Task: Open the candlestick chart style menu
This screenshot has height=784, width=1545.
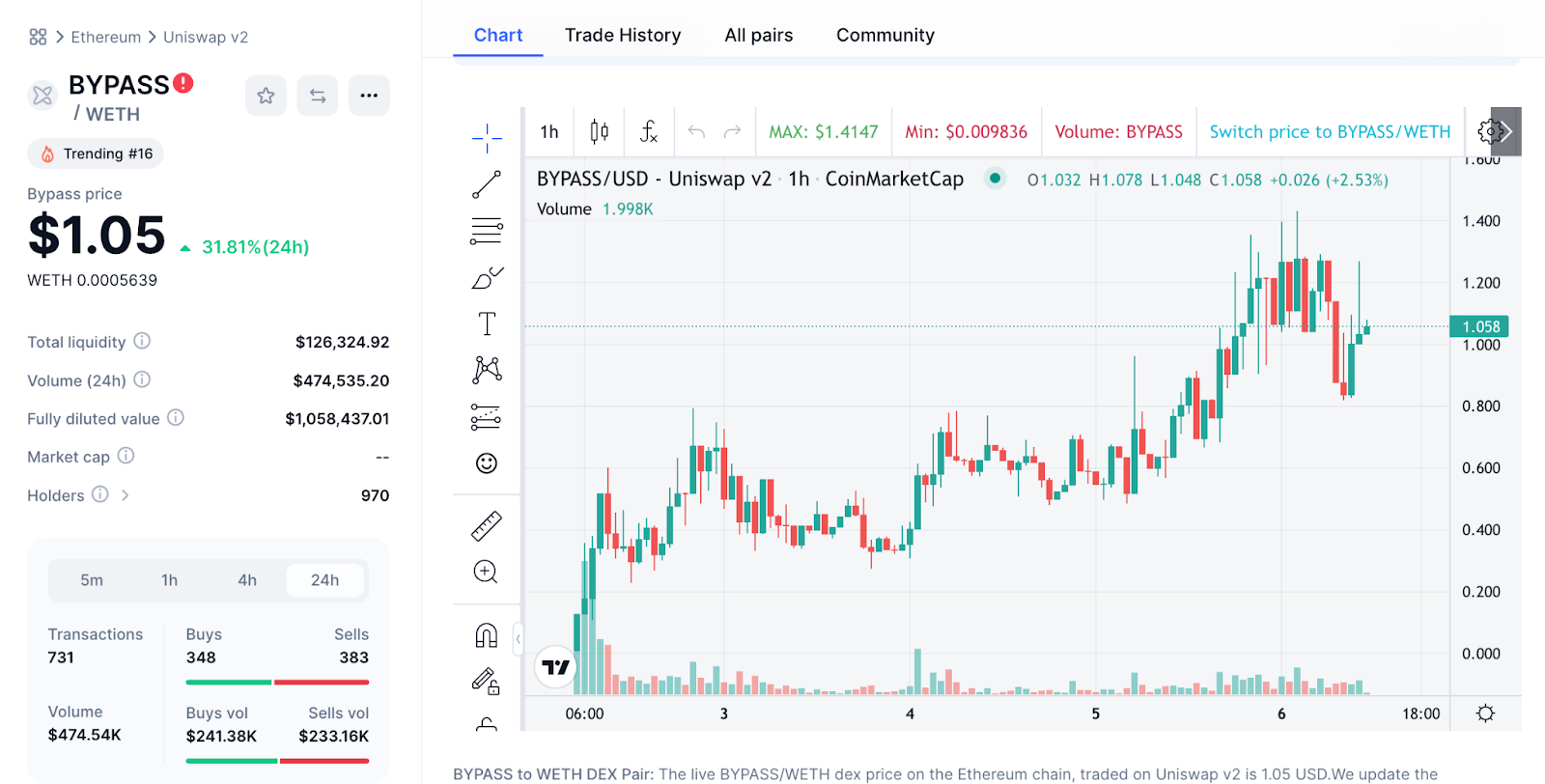Action: point(600,131)
